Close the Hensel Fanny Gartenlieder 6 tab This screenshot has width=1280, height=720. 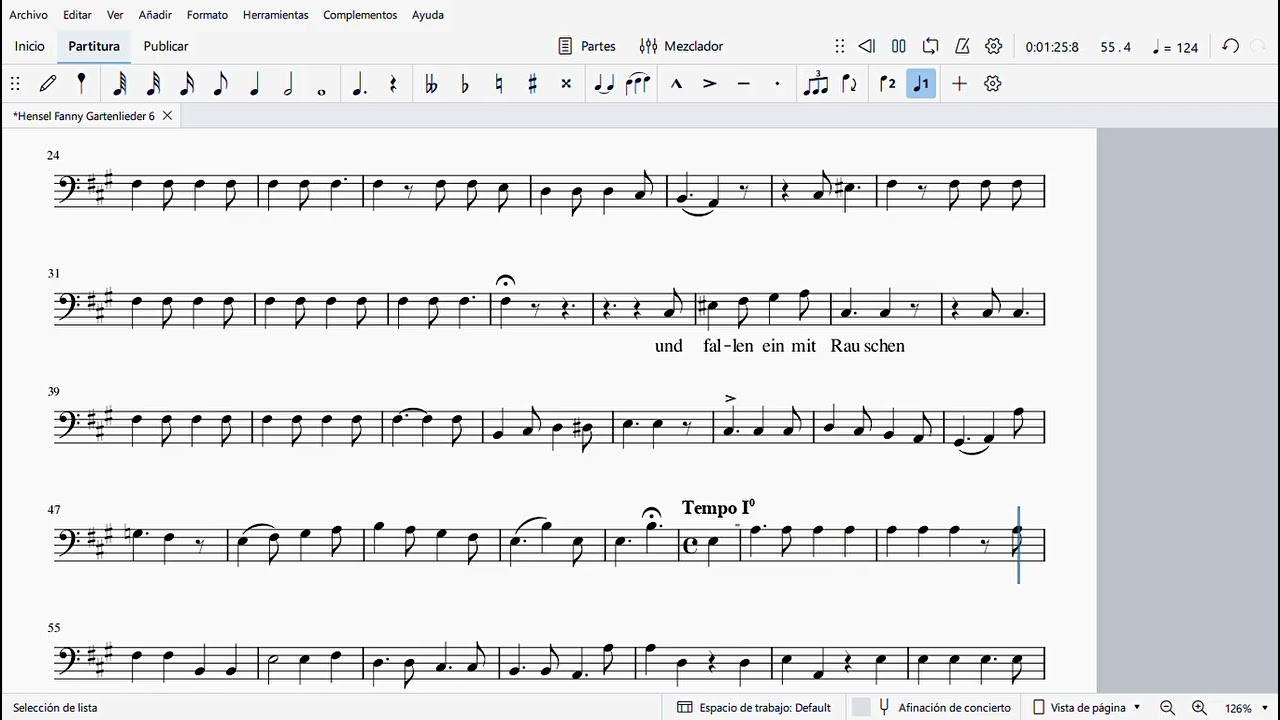[x=167, y=116]
